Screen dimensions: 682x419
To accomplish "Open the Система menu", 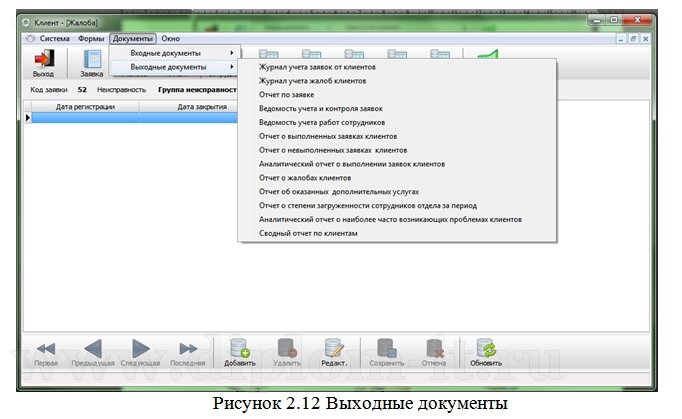I will [54, 38].
